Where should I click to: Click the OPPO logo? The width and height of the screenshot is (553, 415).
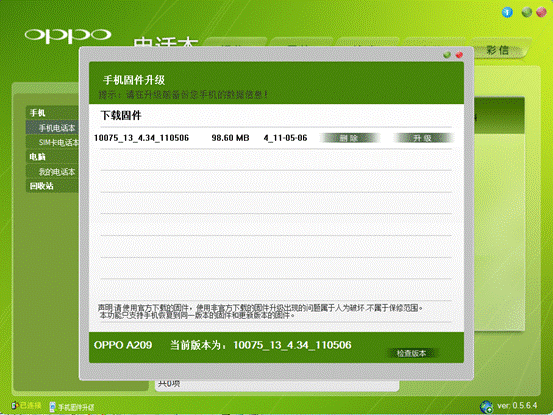coord(68,35)
